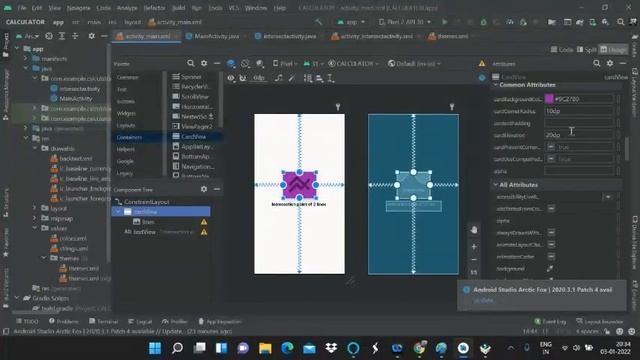
Task: Toggle cardUseCompatPadding value field
Action: [579, 159]
